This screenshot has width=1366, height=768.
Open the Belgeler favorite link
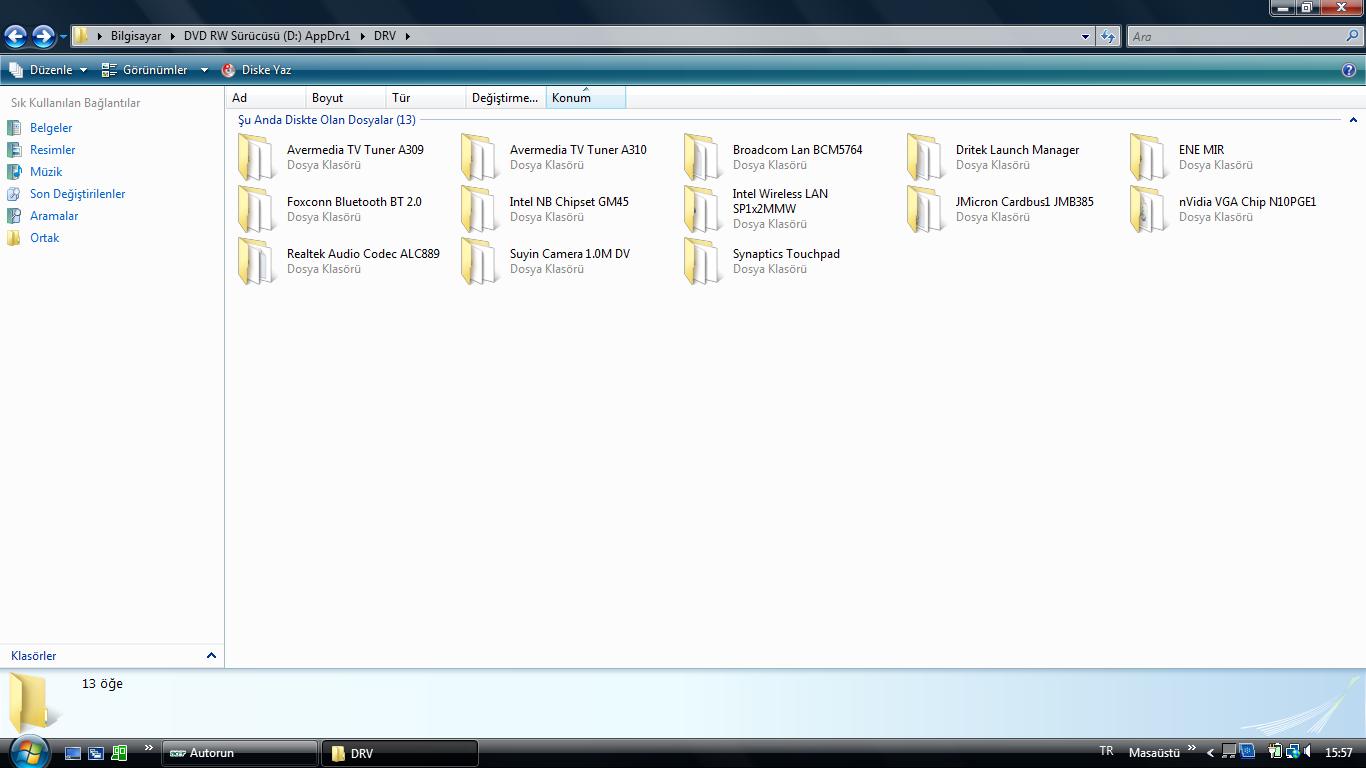[x=51, y=128]
